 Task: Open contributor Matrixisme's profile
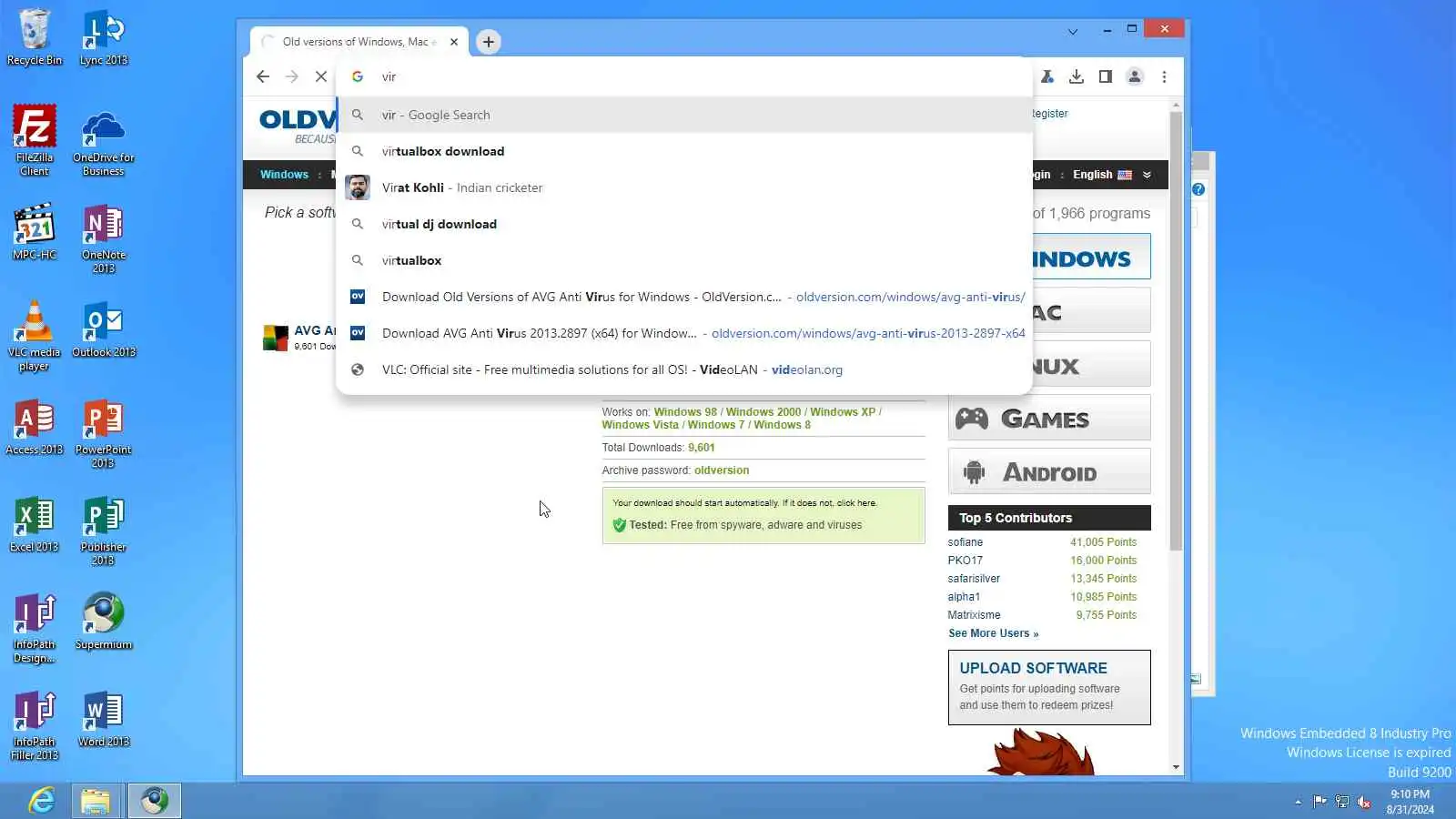974,615
